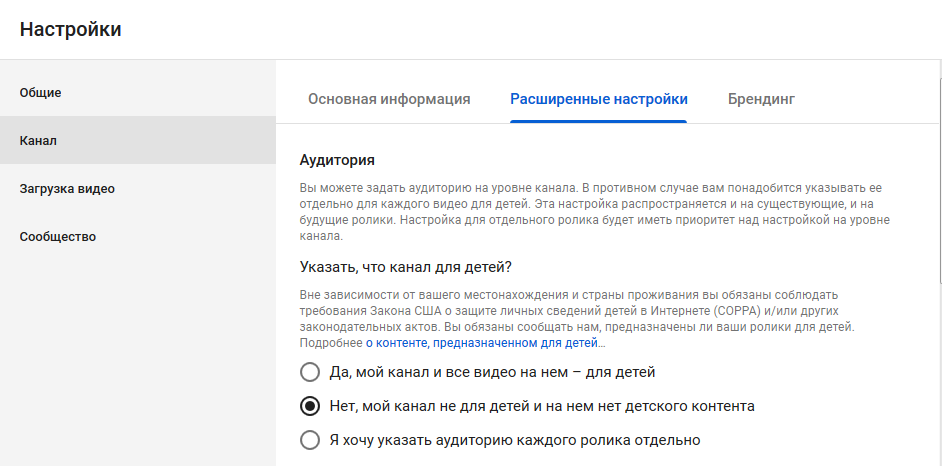Viewport: 942px width, 466px height.
Task: Open the Общие settings section
Action: click(41, 93)
